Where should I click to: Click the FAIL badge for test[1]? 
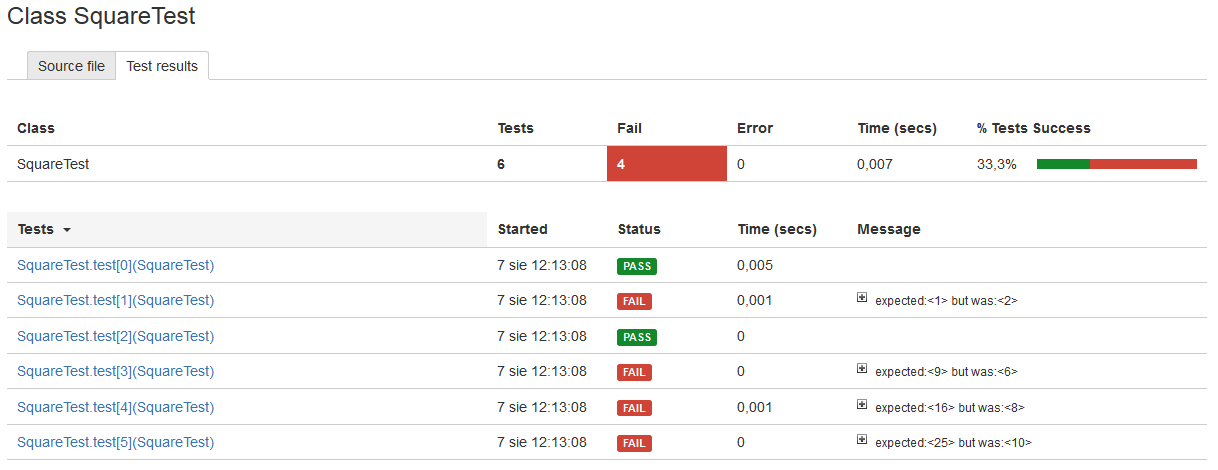(634, 301)
